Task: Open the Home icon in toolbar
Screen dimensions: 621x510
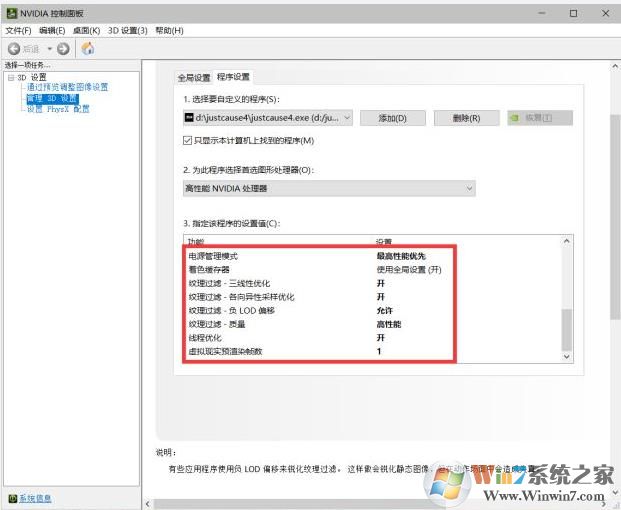Action: [x=88, y=48]
